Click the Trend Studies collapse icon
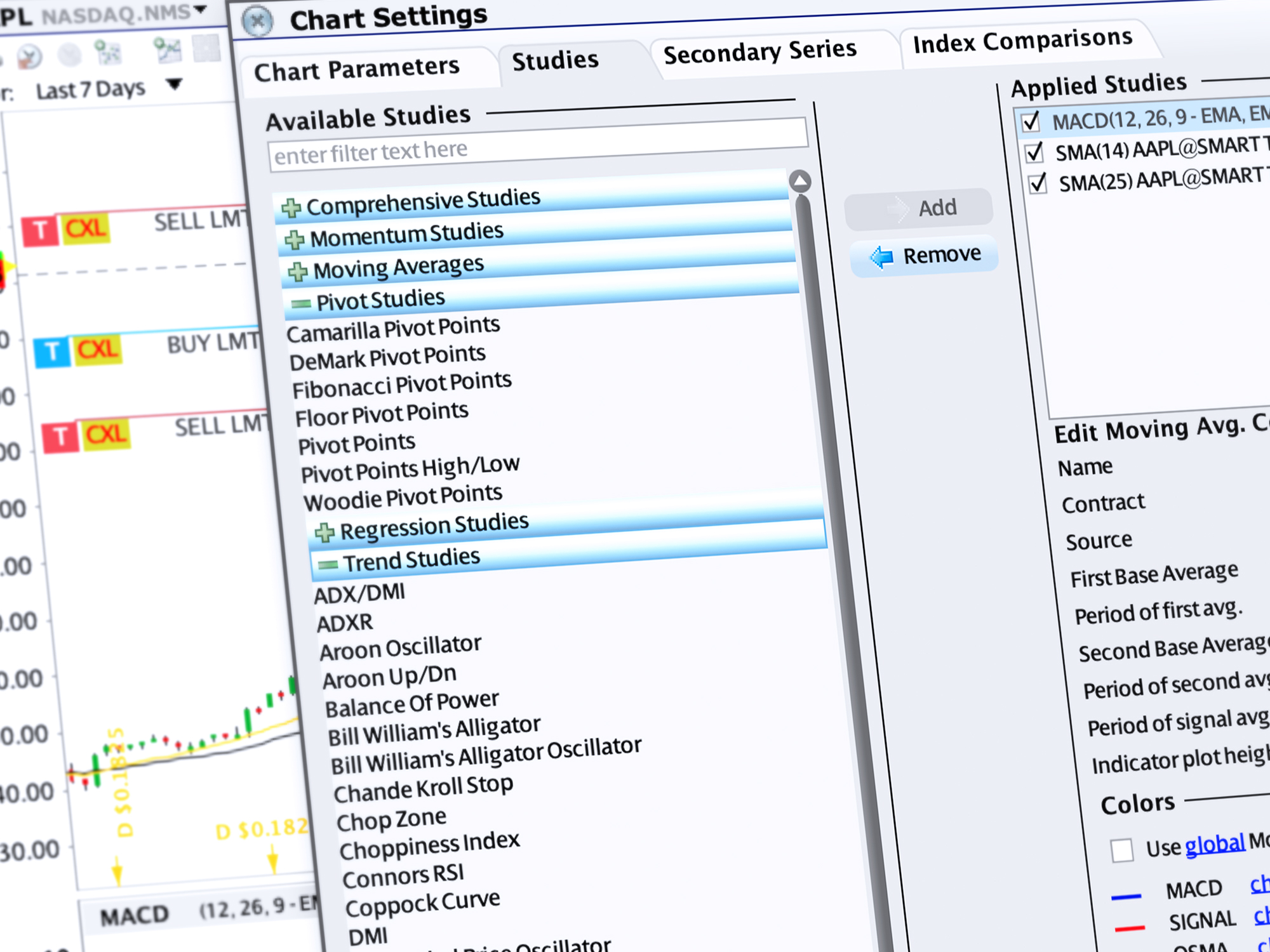This screenshot has height=952, width=1270. coord(314,558)
